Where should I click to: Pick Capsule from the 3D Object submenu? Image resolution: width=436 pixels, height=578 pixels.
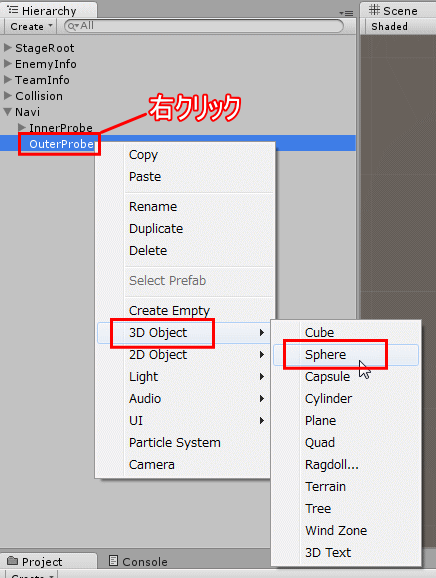tap(327, 377)
